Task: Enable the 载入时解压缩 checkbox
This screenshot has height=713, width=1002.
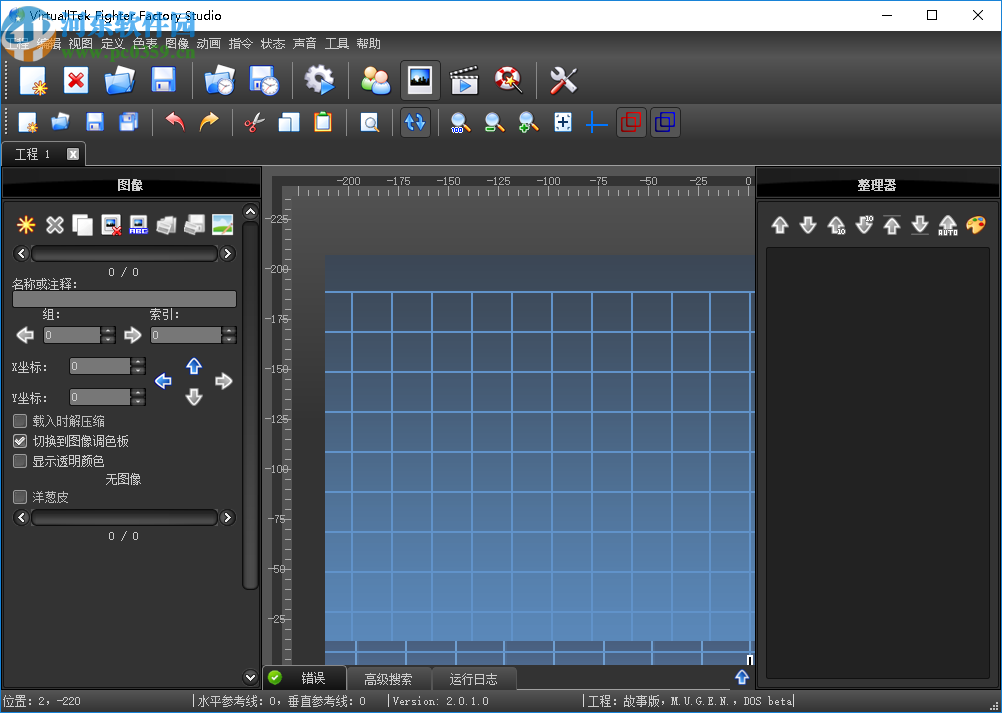Action: 20,421
